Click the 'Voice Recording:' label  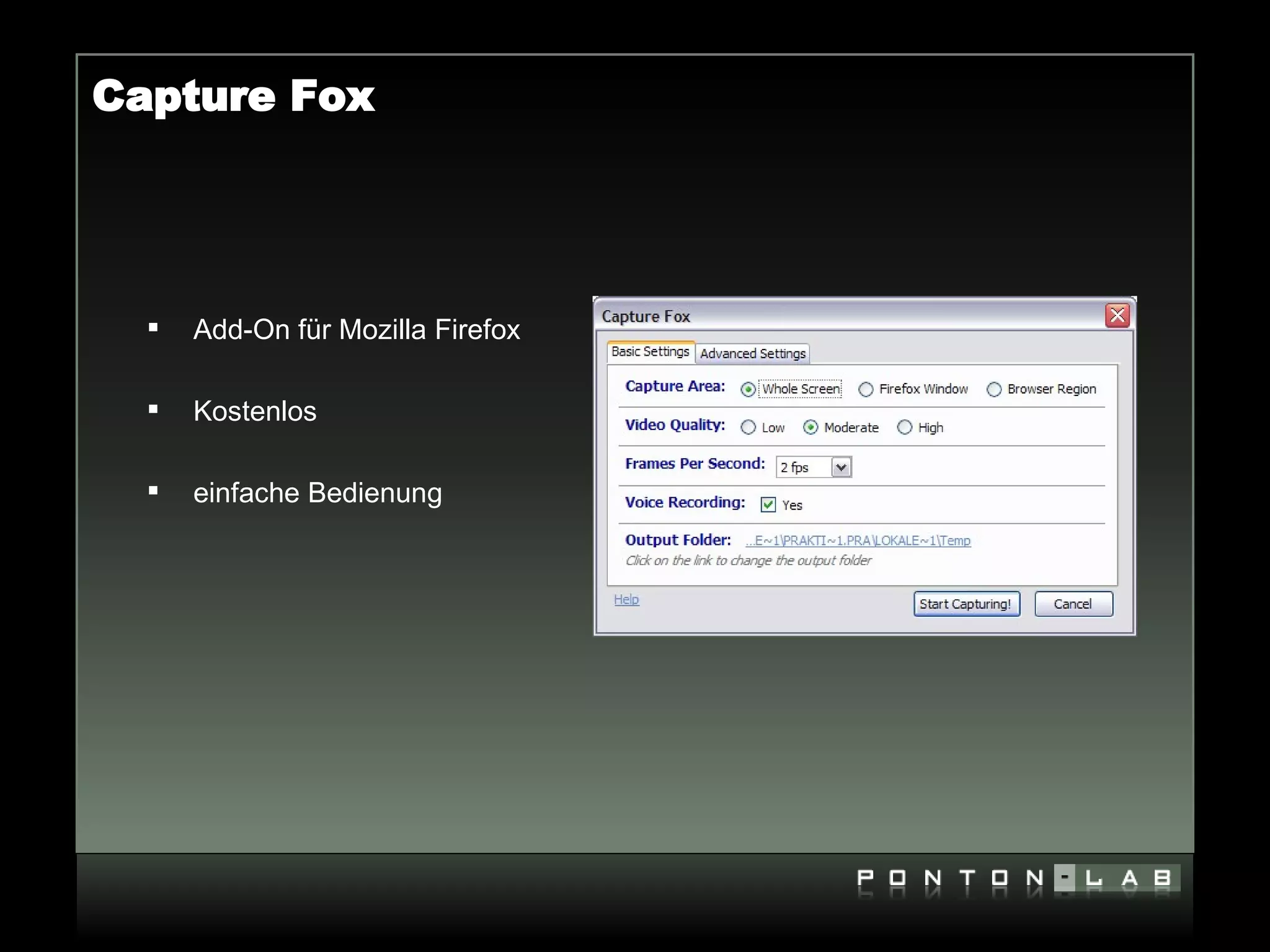(x=685, y=502)
